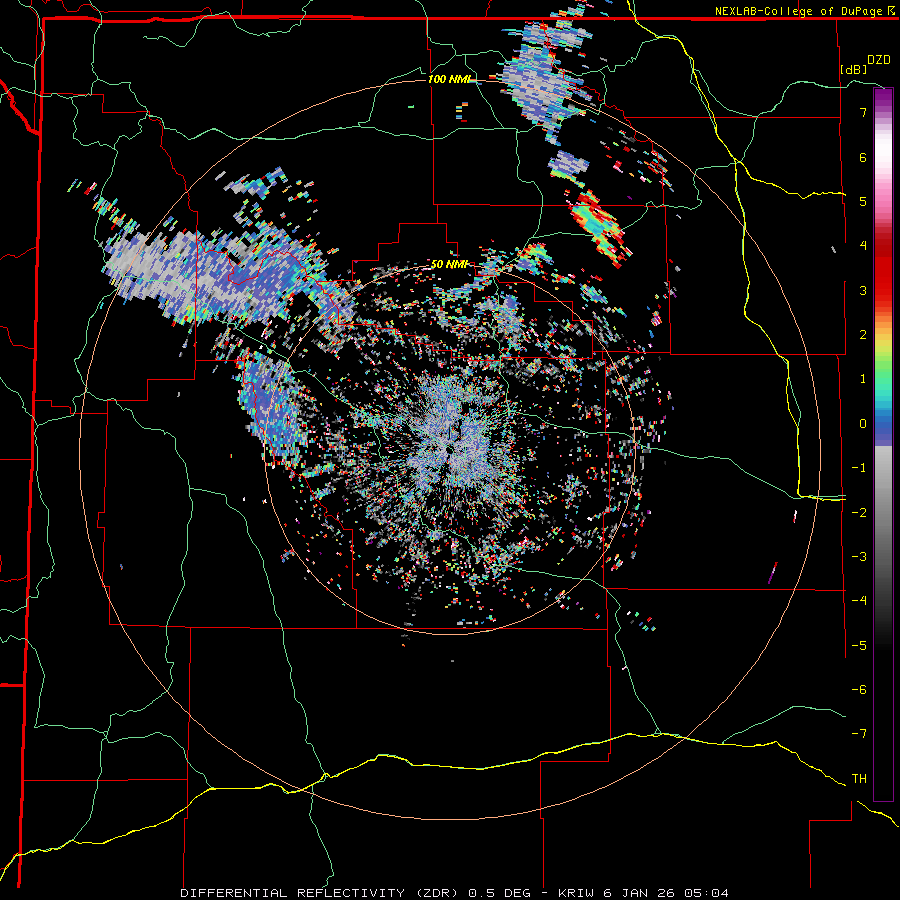Click the 5 value on the color scale
This screenshot has height=900, width=900.
(863, 201)
